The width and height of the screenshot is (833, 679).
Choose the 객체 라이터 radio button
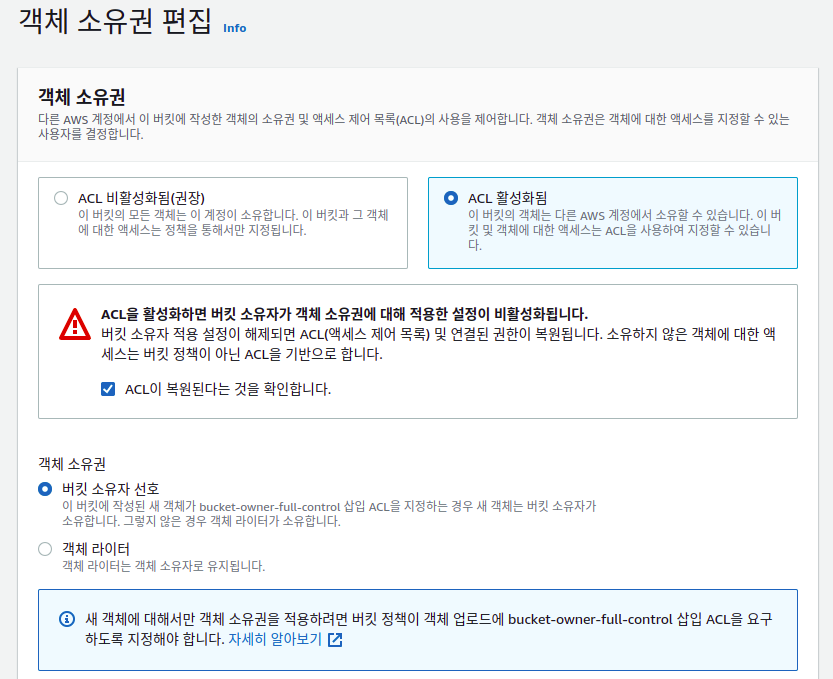[x=45, y=549]
